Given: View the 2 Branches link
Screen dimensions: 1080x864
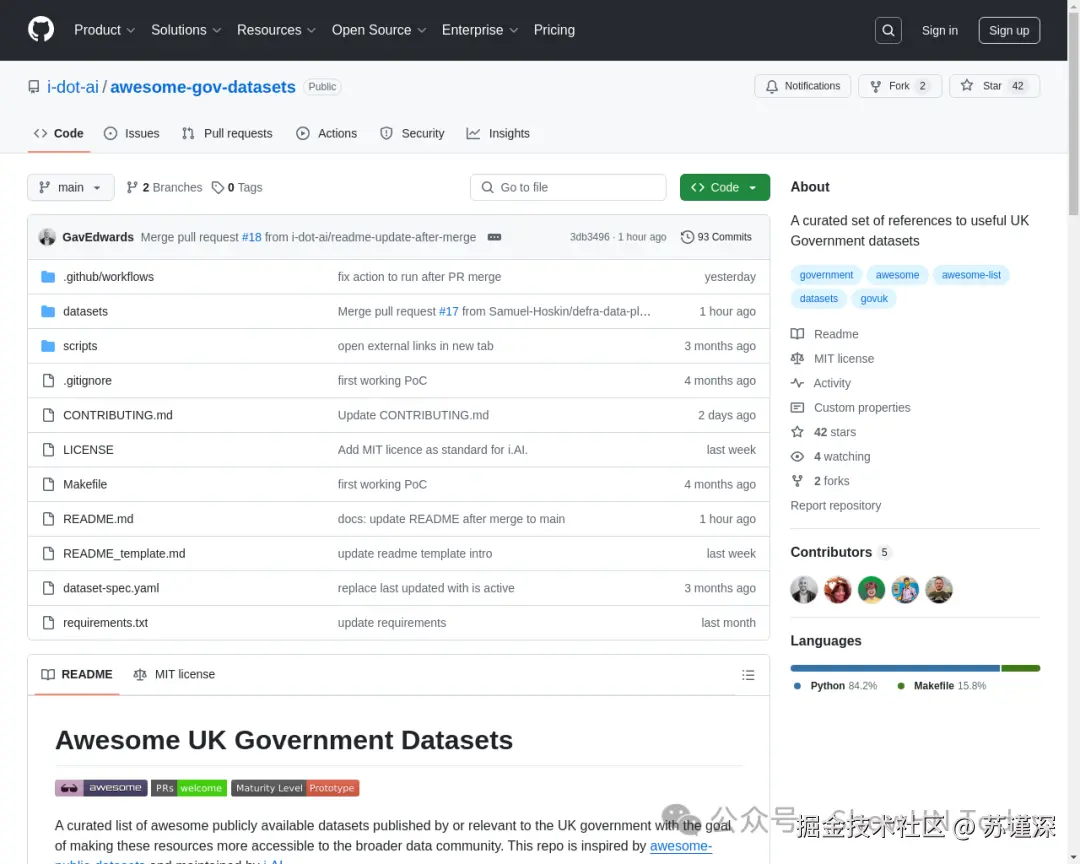Looking at the screenshot, I should pyautogui.click(x=165, y=187).
